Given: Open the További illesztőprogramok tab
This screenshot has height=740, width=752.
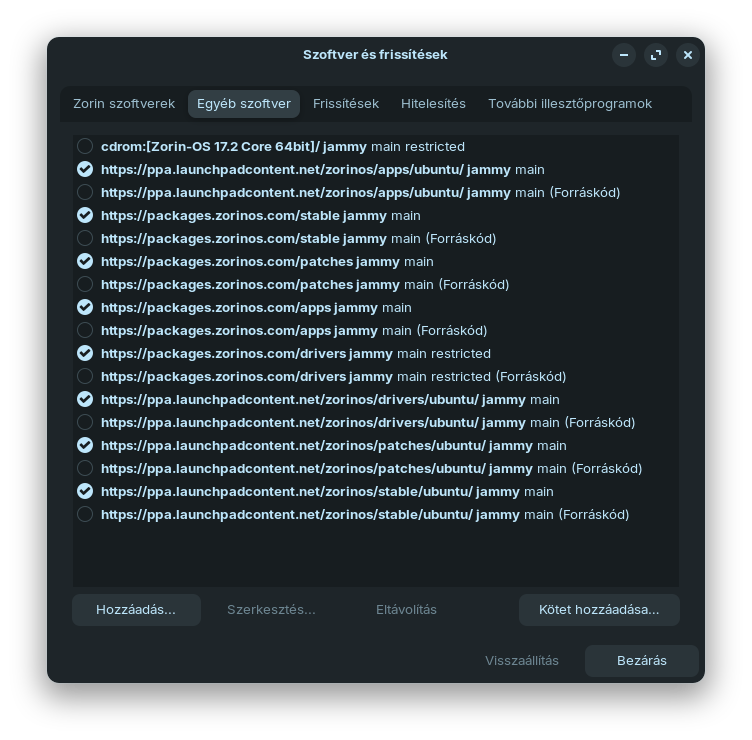Looking at the screenshot, I should coord(570,104).
